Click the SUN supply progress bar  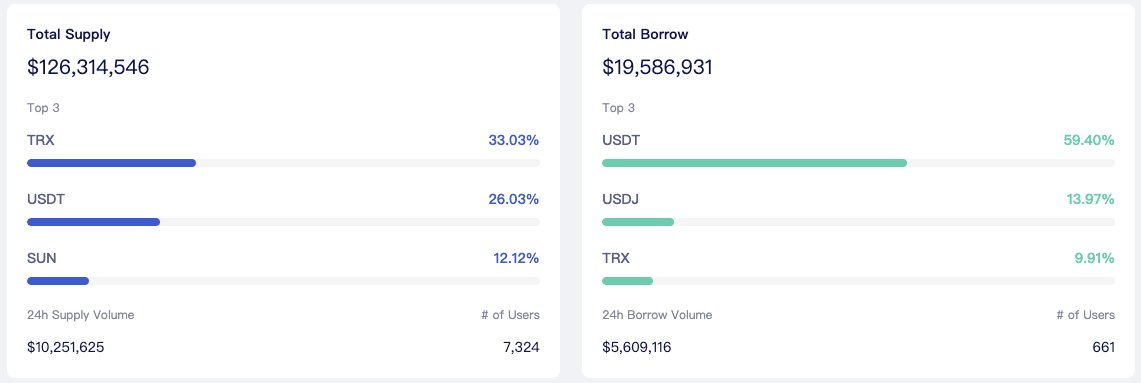click(283, 281)
